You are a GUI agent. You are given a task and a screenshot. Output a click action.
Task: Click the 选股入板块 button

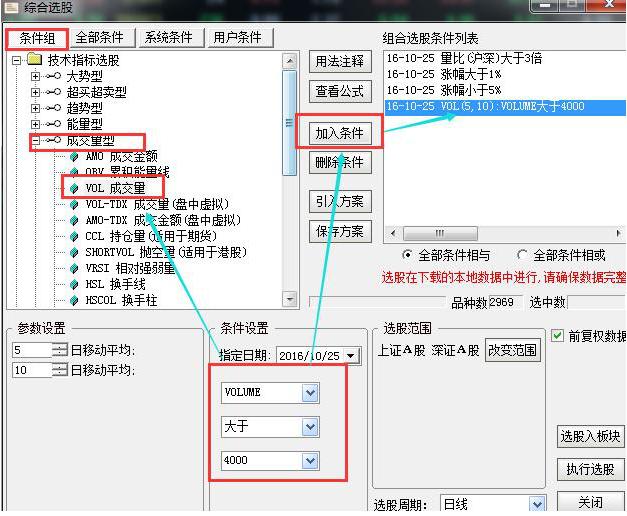pyautogui.click(x=591, y=436)
